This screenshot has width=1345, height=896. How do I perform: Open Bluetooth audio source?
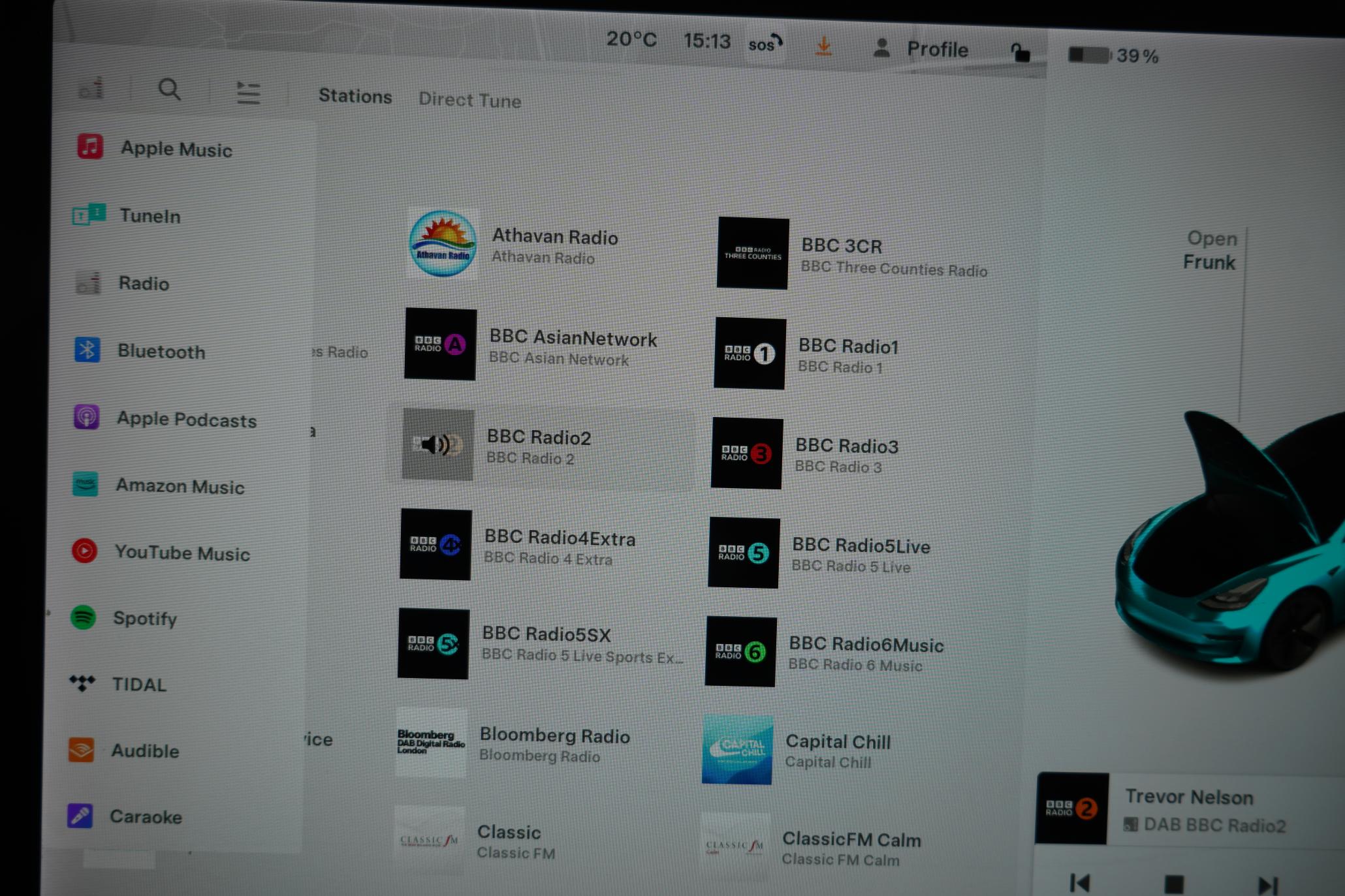pyautogui.click(x=140, y=350)
